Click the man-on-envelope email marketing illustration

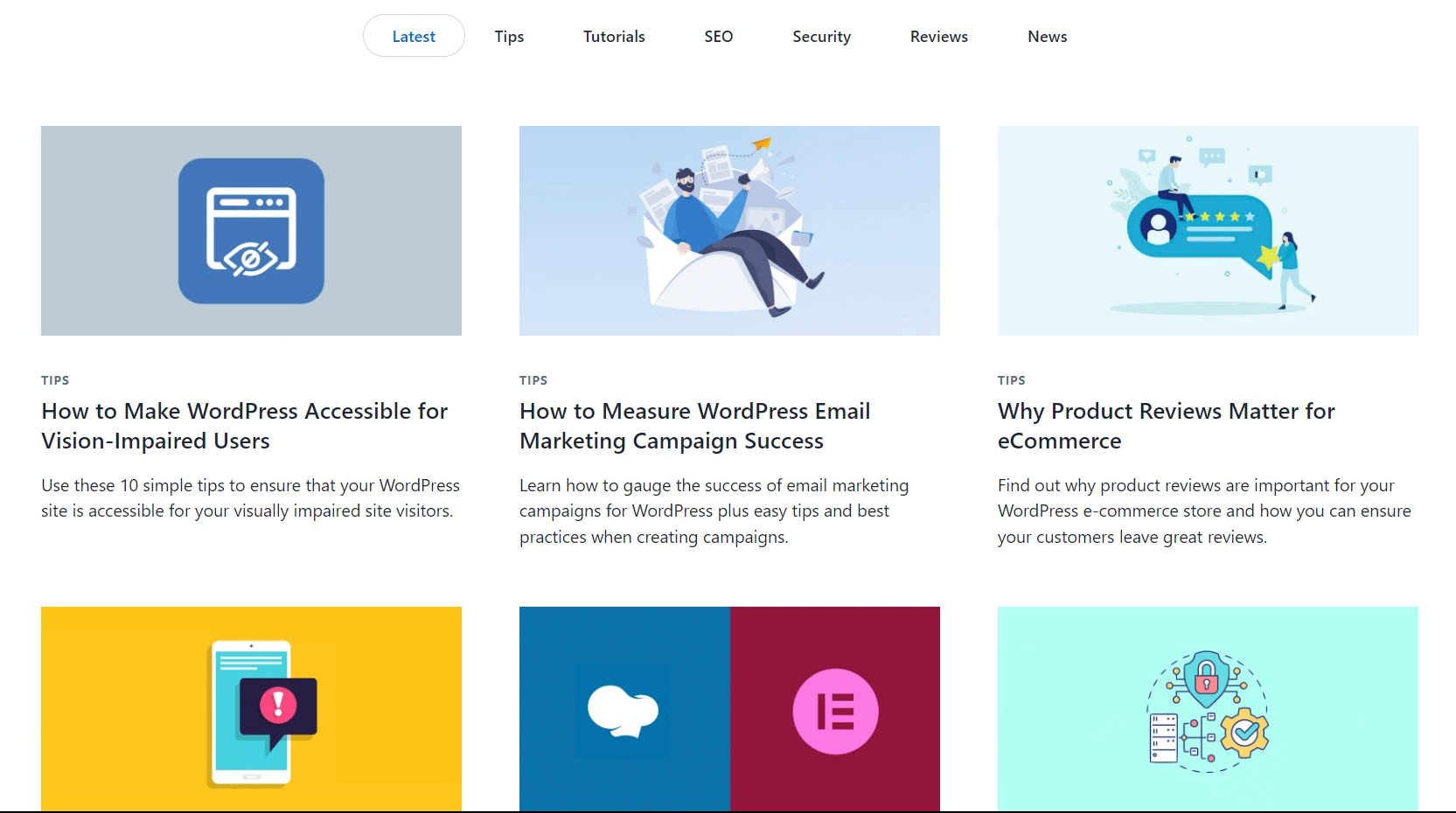(729, 231)
